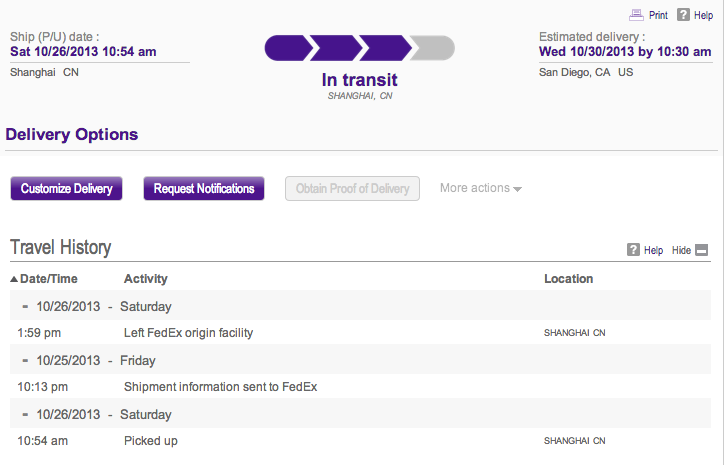This screenshot has width=728, height=465.
Task: Open the Help link in Travel History header
Action: [653, 250]
